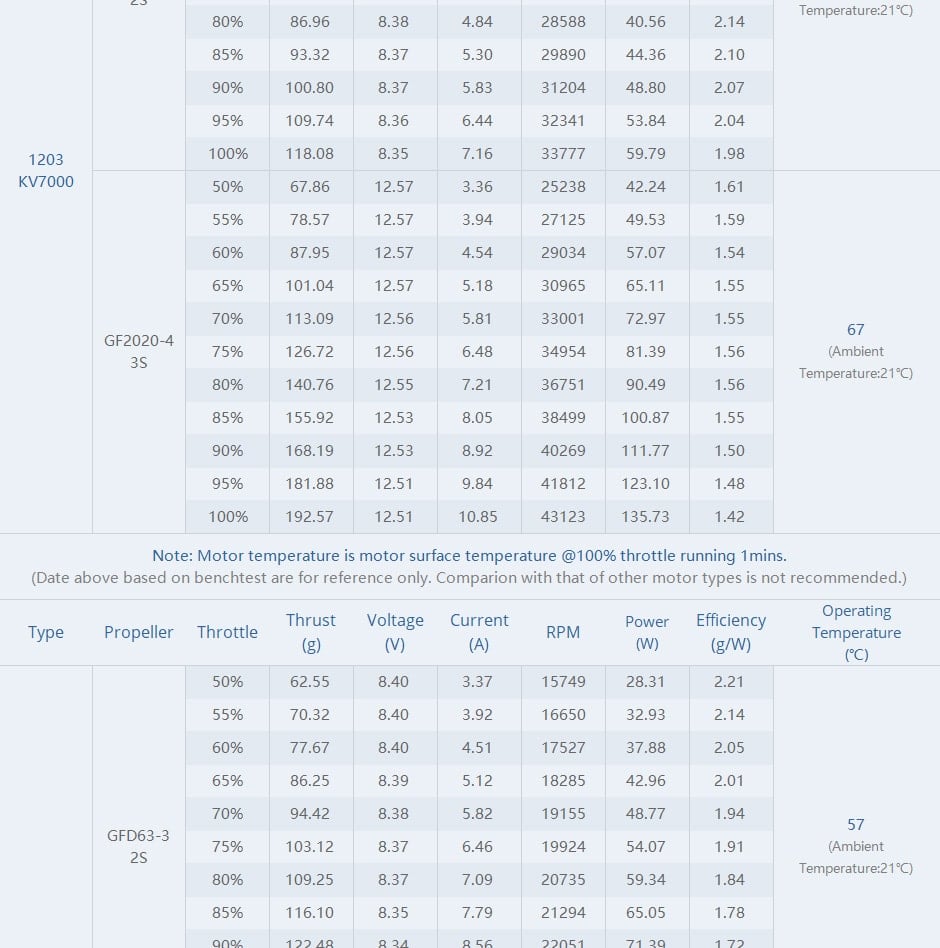The height and width of the screenshot is (948, 940).
Task: Click the GF2020-4 3S propeller cell
Action: coord(139,351)
